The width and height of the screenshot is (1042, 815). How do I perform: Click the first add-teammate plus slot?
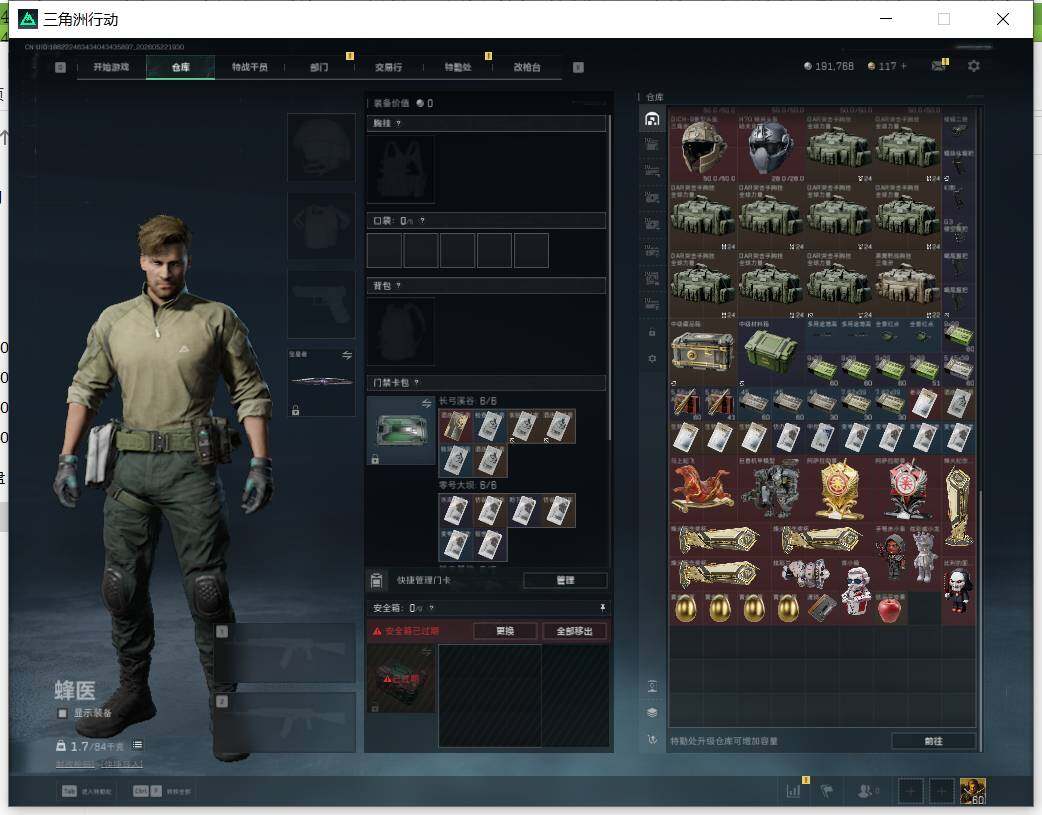click(910, 791)
